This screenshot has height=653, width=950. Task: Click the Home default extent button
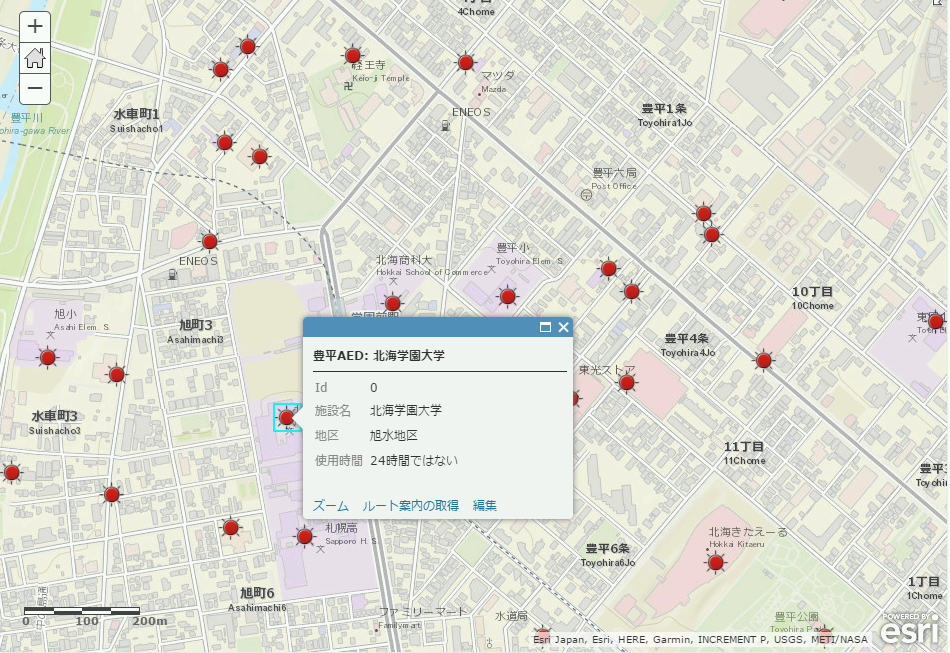[x=35, y=57]
